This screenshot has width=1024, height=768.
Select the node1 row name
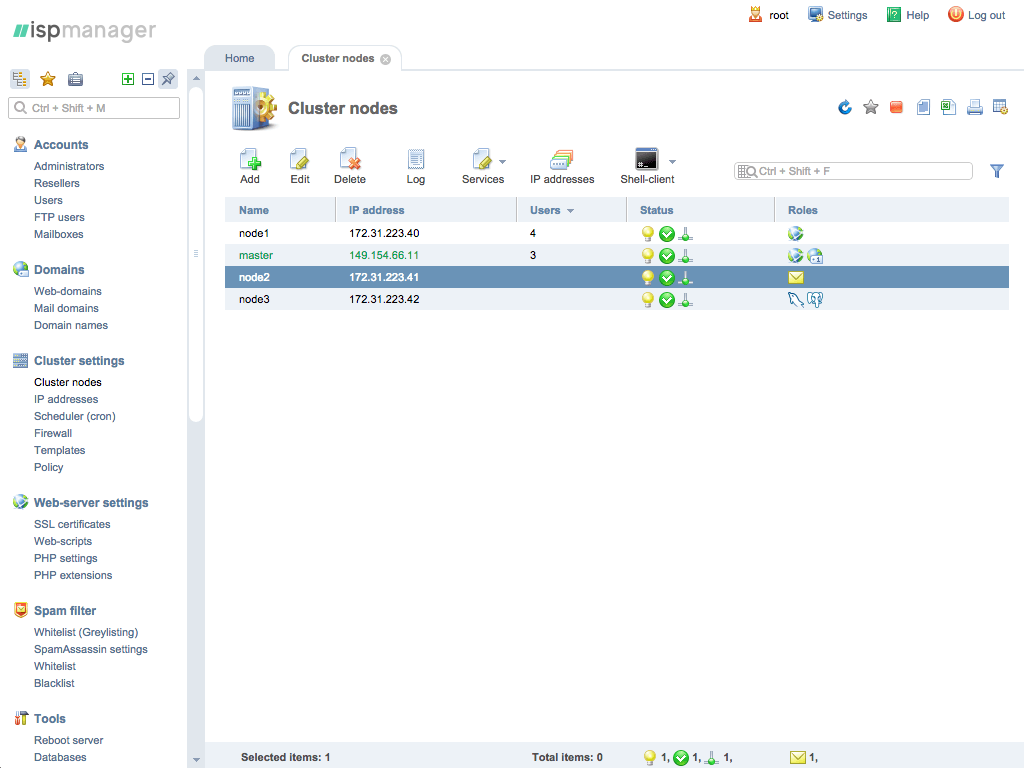pyautogui.click(x=254, y=233)
